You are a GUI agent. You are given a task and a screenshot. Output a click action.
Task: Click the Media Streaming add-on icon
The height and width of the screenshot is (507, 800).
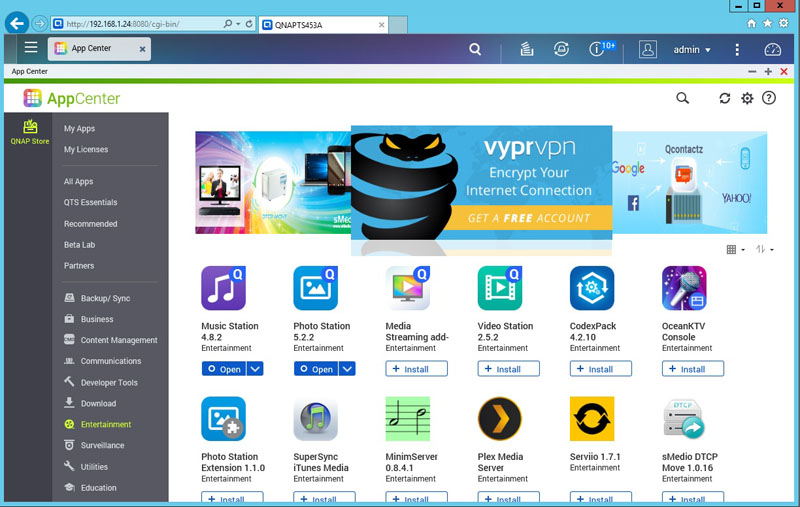click(408, 288)
